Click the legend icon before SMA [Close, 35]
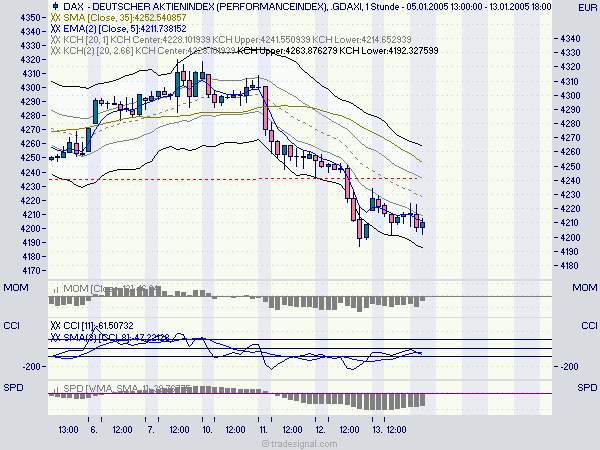600x450 pixels. point(55,18)
